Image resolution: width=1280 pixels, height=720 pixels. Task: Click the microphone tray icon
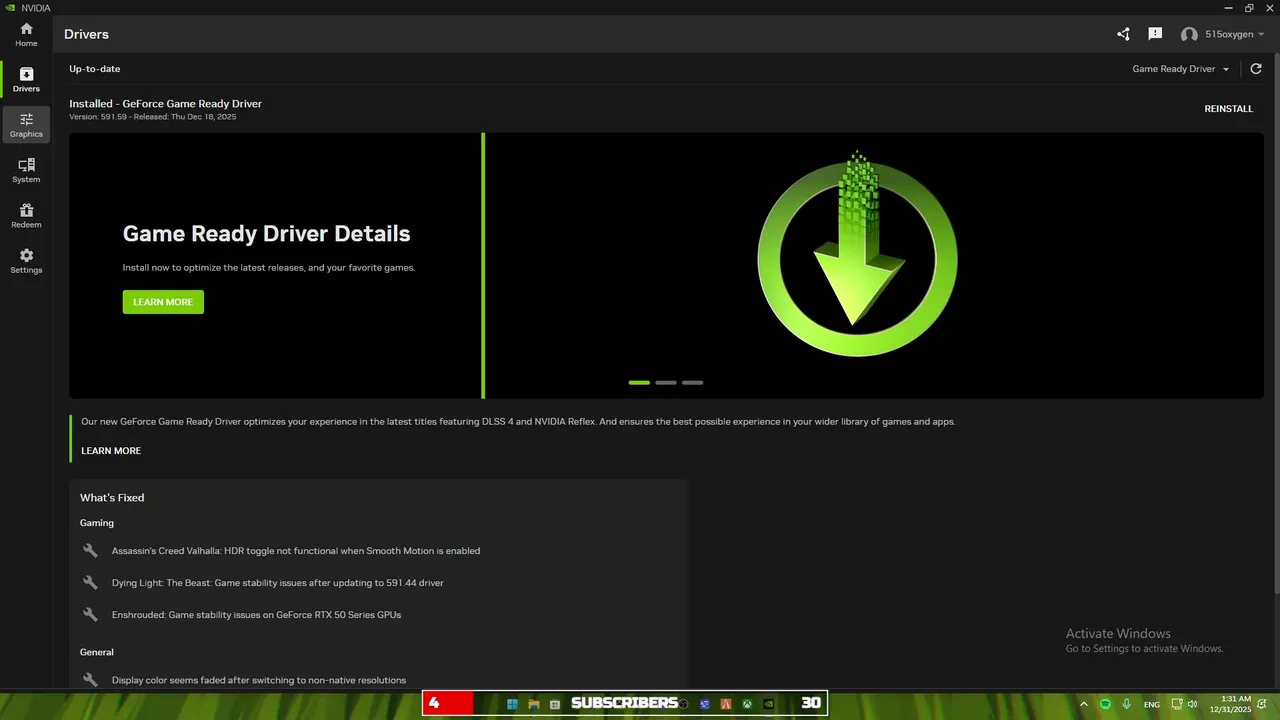point(1127,704)
